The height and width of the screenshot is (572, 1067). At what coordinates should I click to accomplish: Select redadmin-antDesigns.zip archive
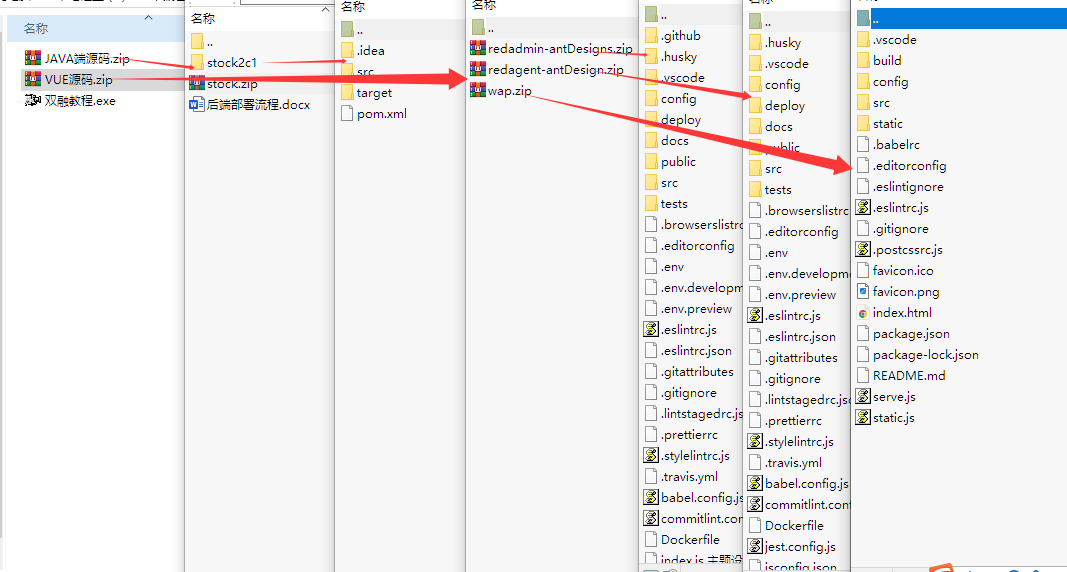[x=552, y=48]
